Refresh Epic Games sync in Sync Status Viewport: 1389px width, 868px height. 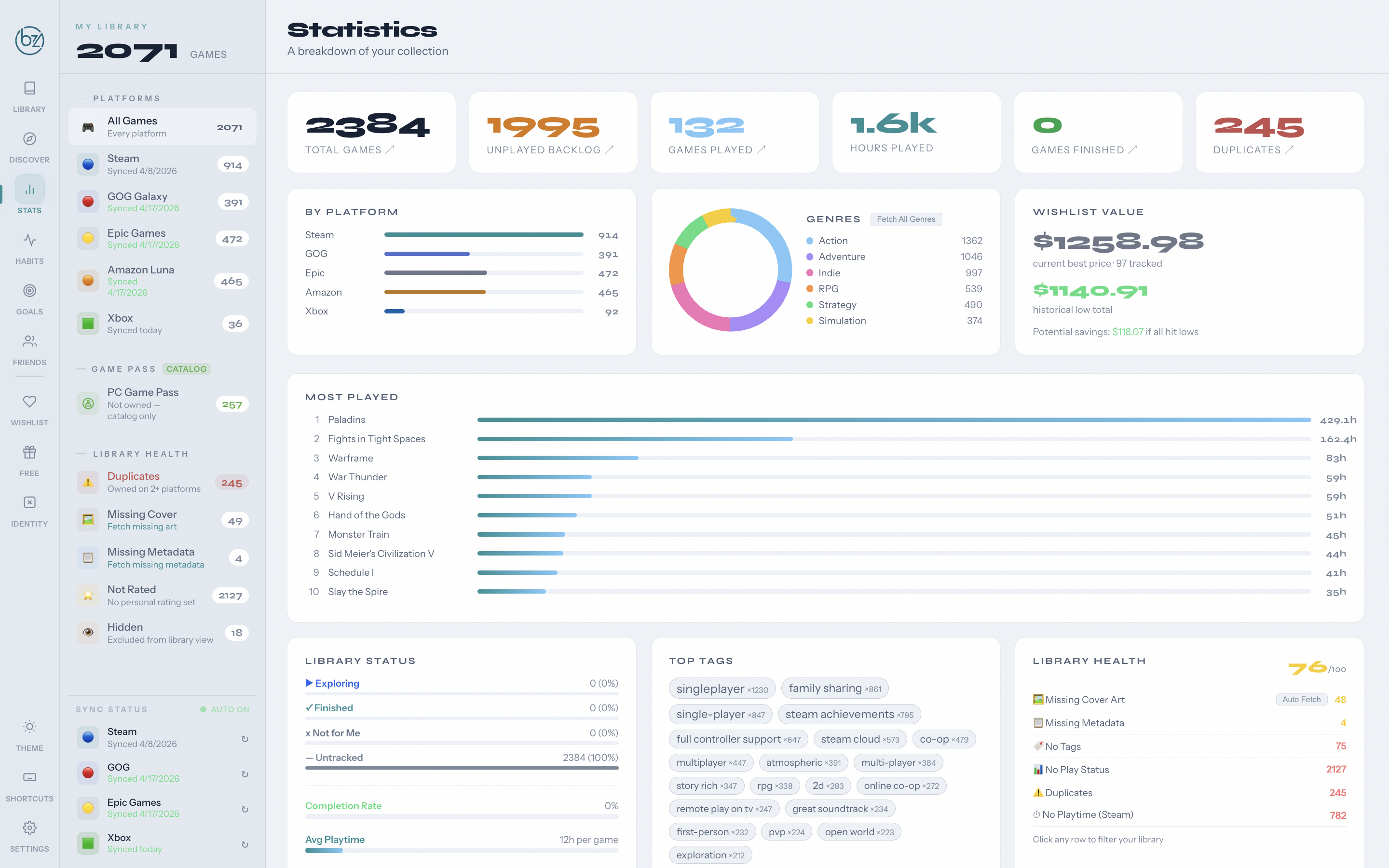coord(245,810)
